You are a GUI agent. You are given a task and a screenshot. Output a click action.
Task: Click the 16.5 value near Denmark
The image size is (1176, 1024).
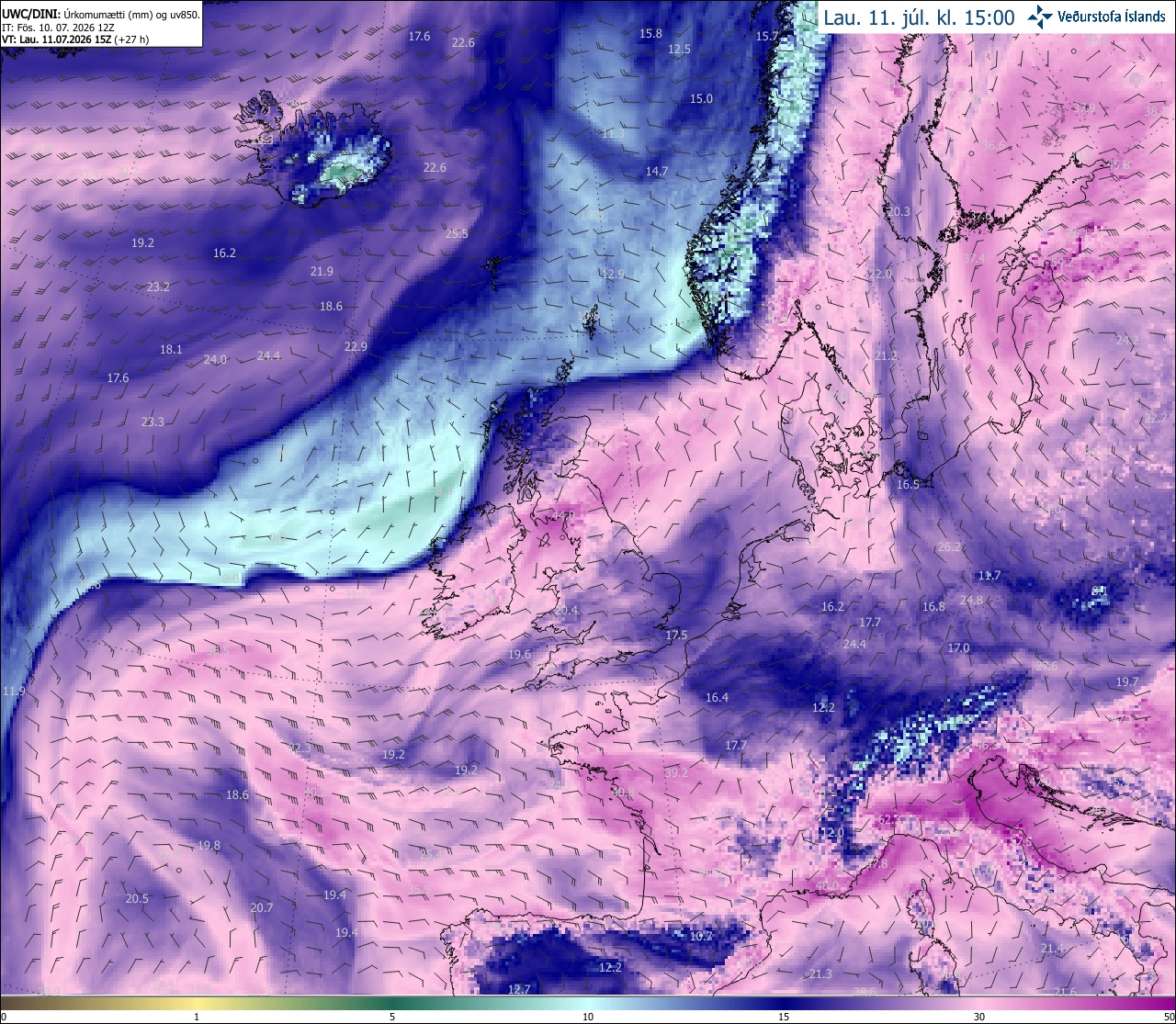pyautogui.click(x=908, y=484)
